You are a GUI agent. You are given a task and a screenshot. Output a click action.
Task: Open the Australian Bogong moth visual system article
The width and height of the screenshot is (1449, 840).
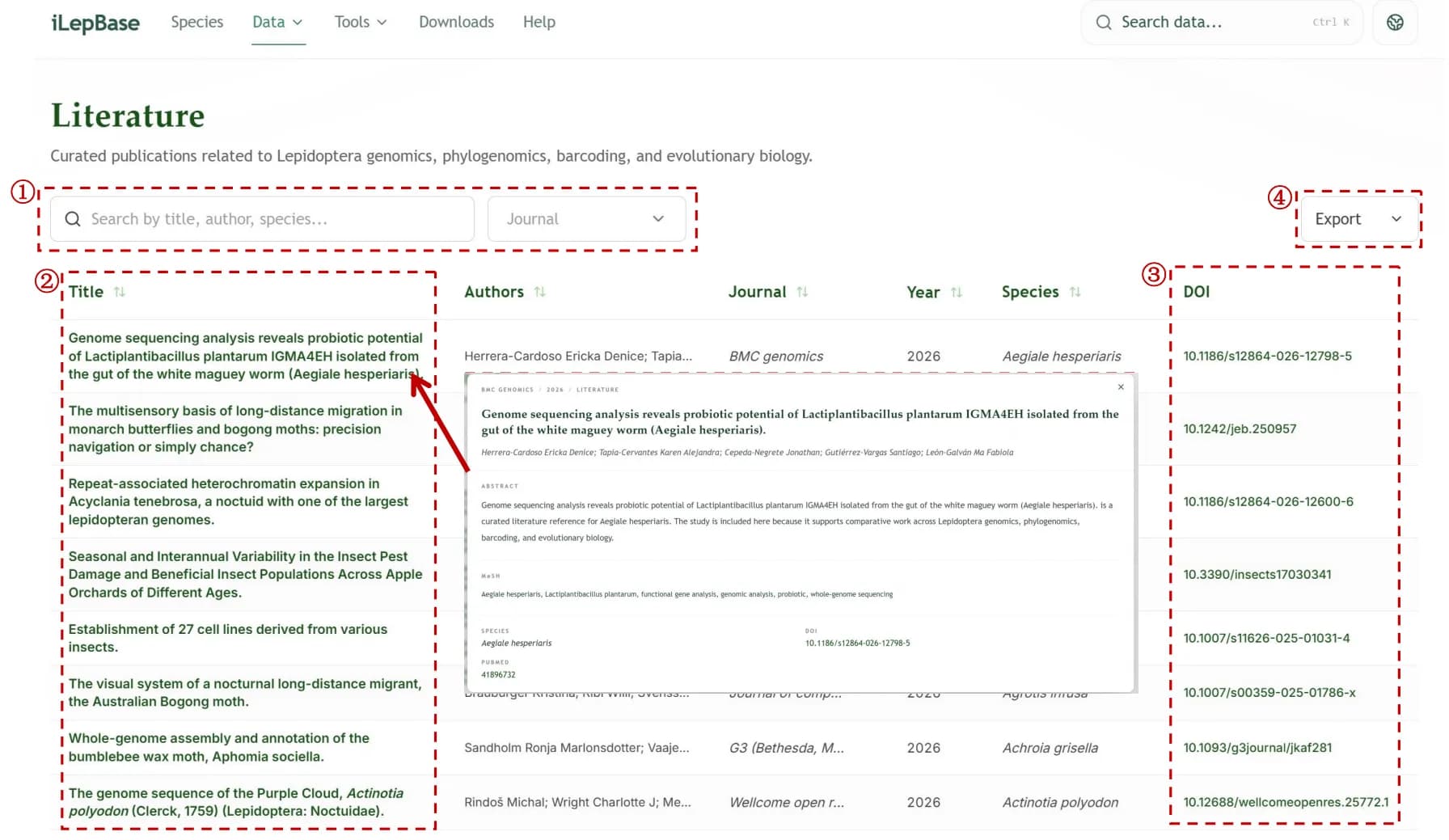pos(244,693)
